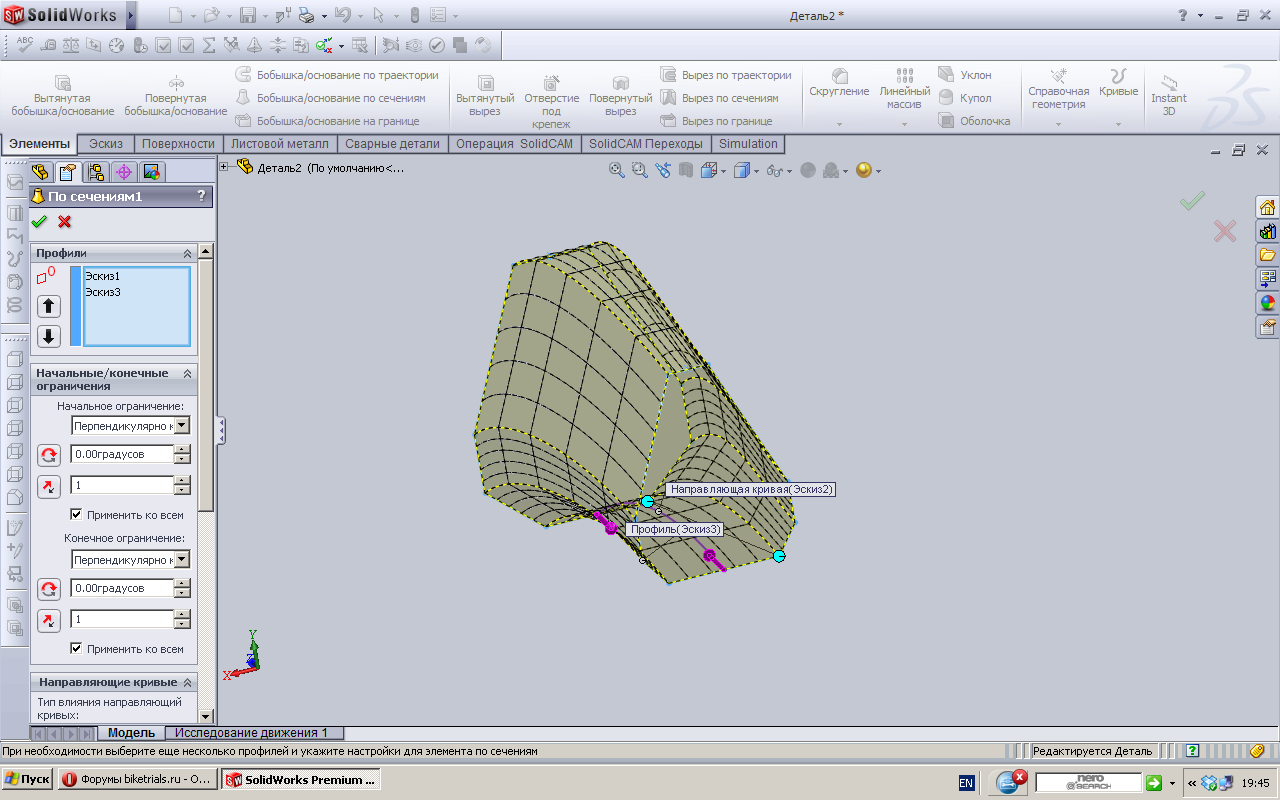Select Эскиз3 in the profiles list
The height and width of the screenshot is (800, 1280).
tap(103, 292)
